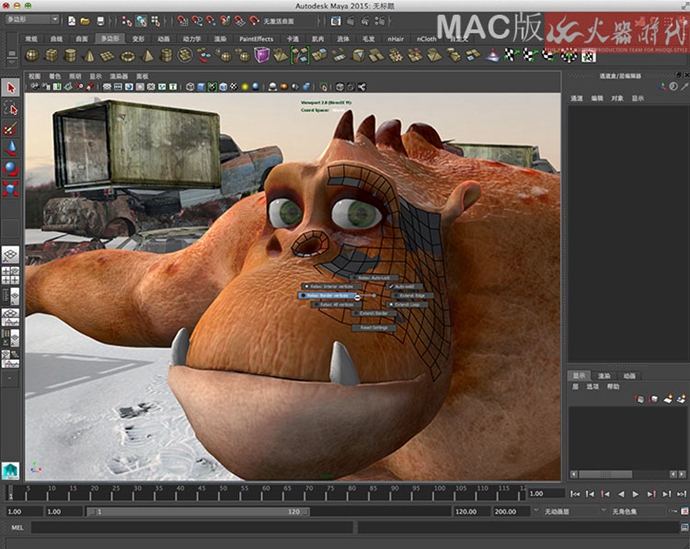Create a polygon torus from the shelf
Image resolution: width=690 pixels, height=549 pixels.
tap(128, 56)
